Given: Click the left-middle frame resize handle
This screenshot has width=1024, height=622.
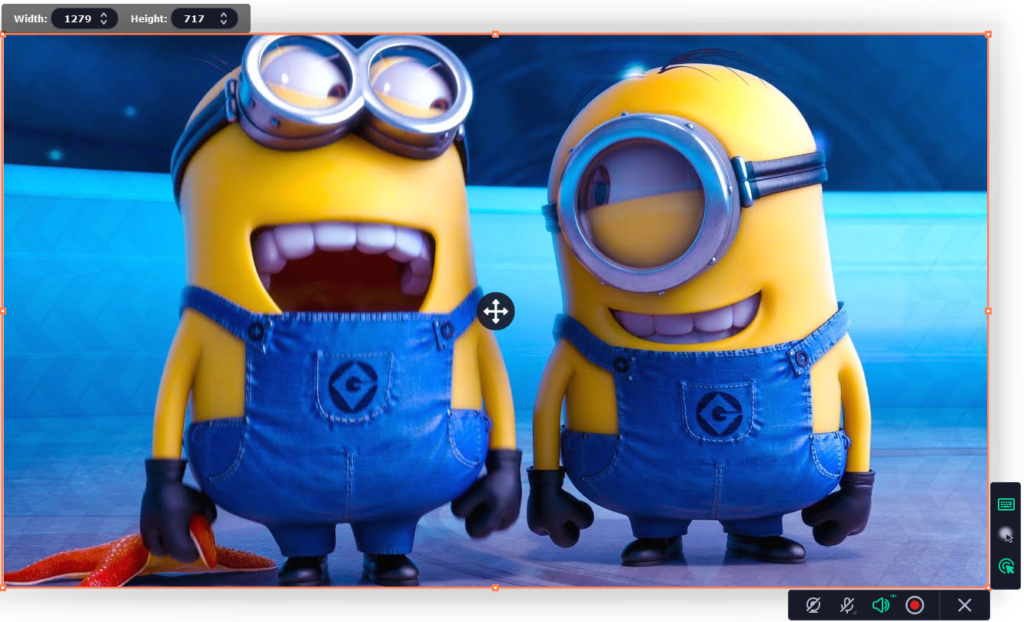Looking at the screenshot, I should (3, 311).
